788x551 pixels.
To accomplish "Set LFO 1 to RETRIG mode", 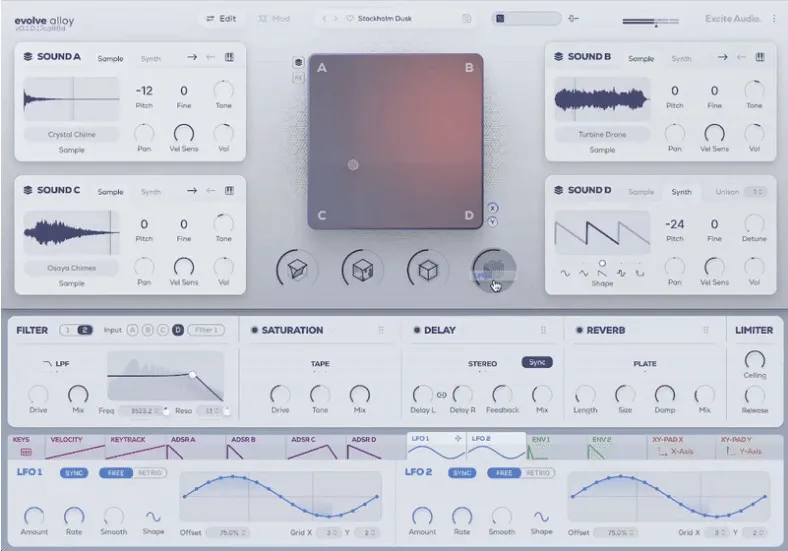I will point(150,473).
